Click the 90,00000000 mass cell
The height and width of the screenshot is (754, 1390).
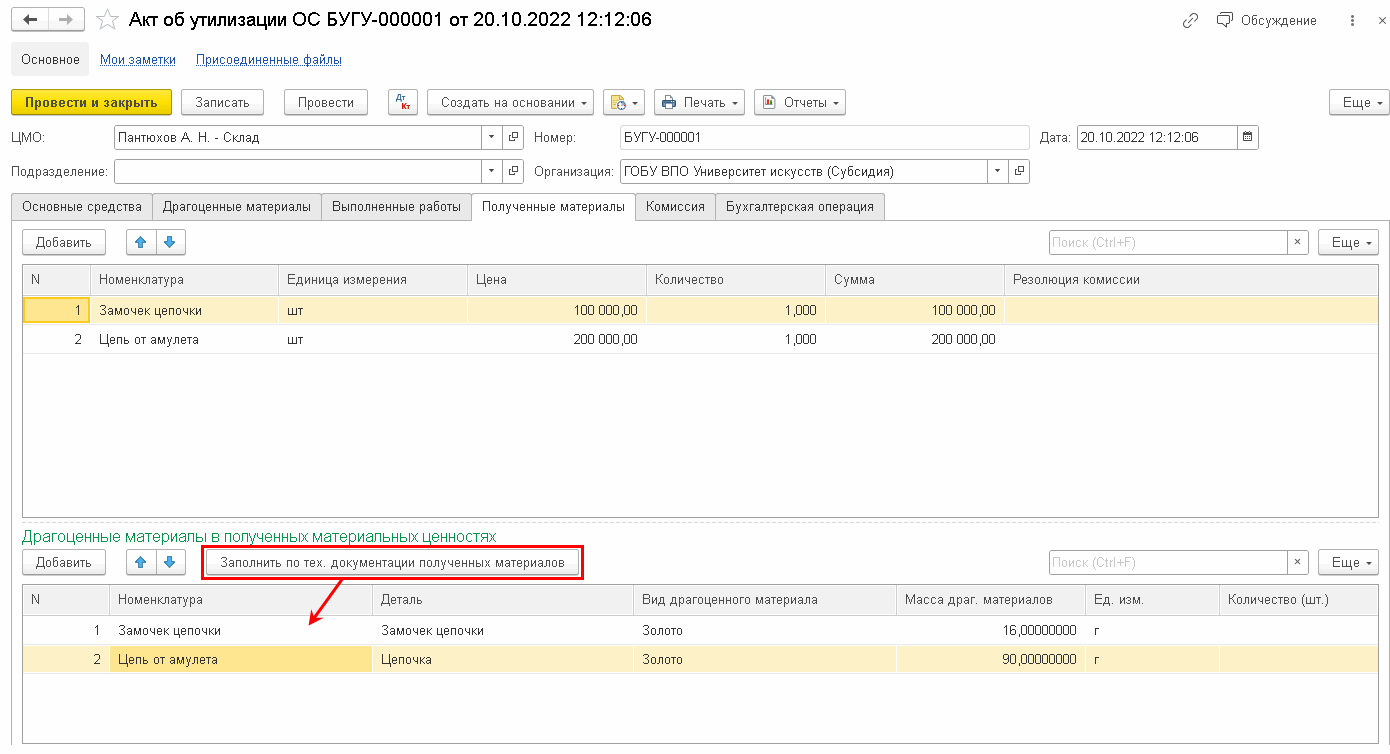990,660
